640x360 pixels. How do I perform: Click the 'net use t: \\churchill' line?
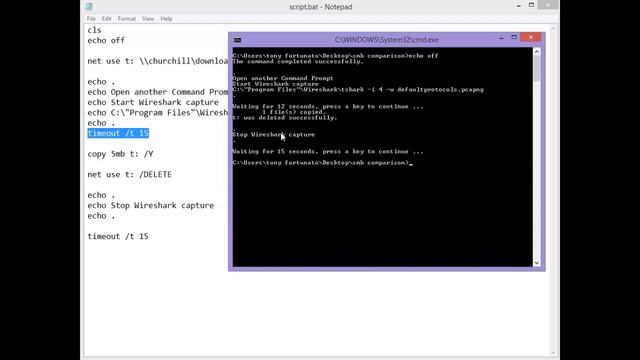coord(158,61)
